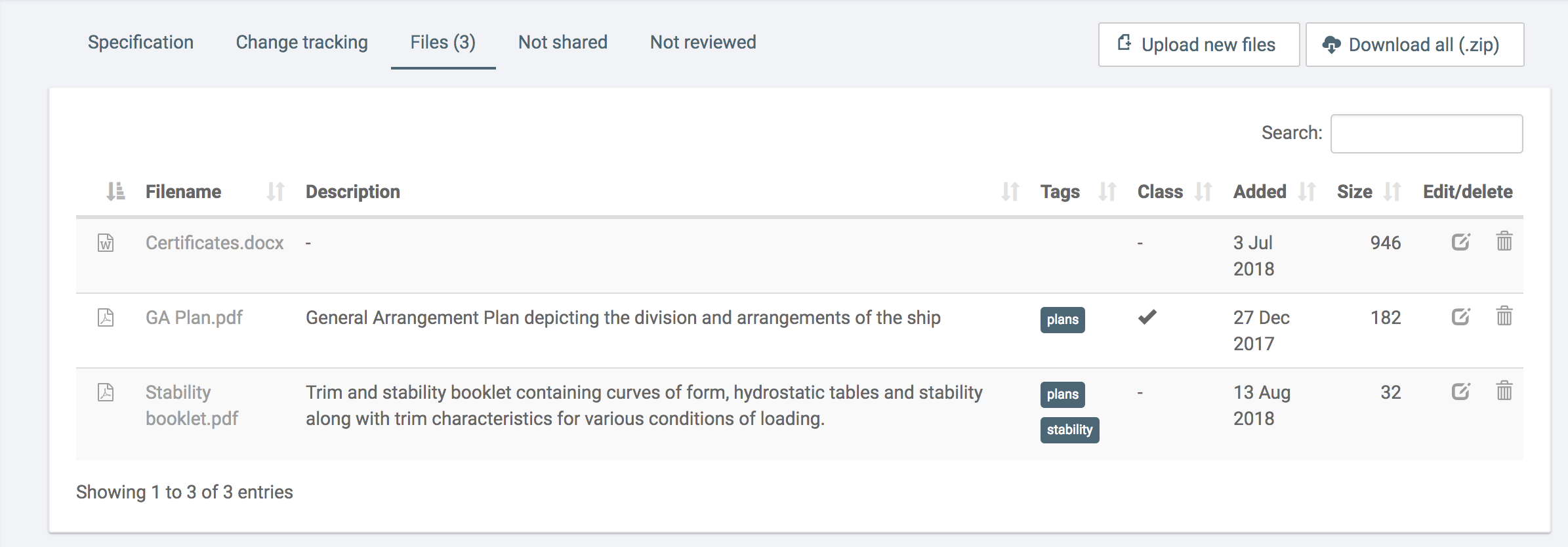The image size is (1568, 547).
Task: Focus the Search input field
Action: click(1426, 134)
